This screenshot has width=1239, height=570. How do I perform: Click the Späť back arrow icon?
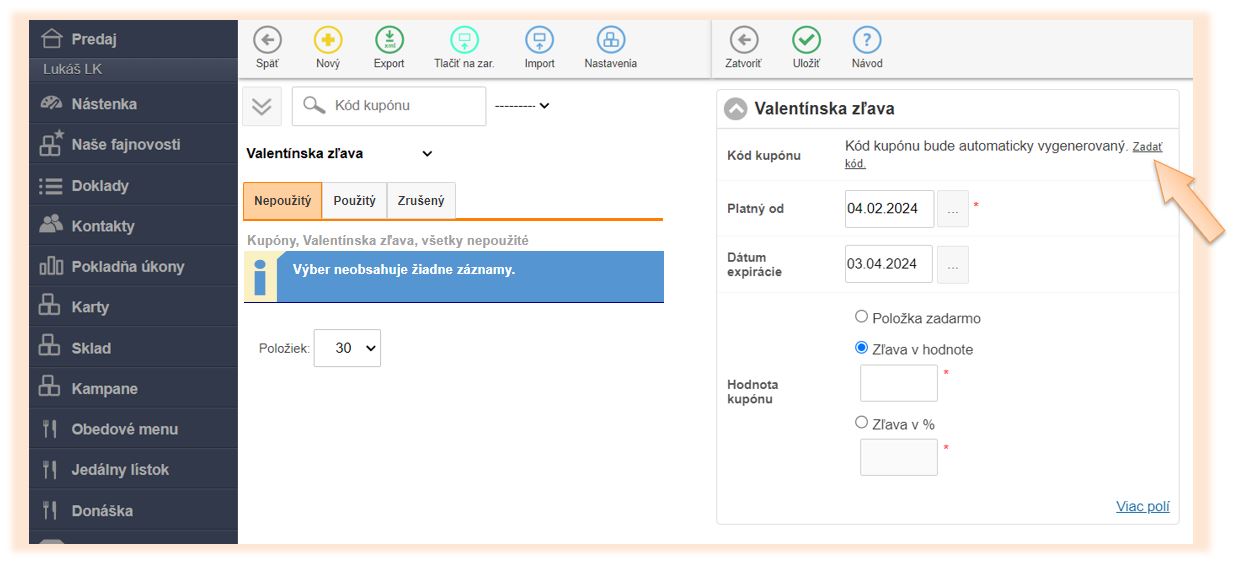267,40
